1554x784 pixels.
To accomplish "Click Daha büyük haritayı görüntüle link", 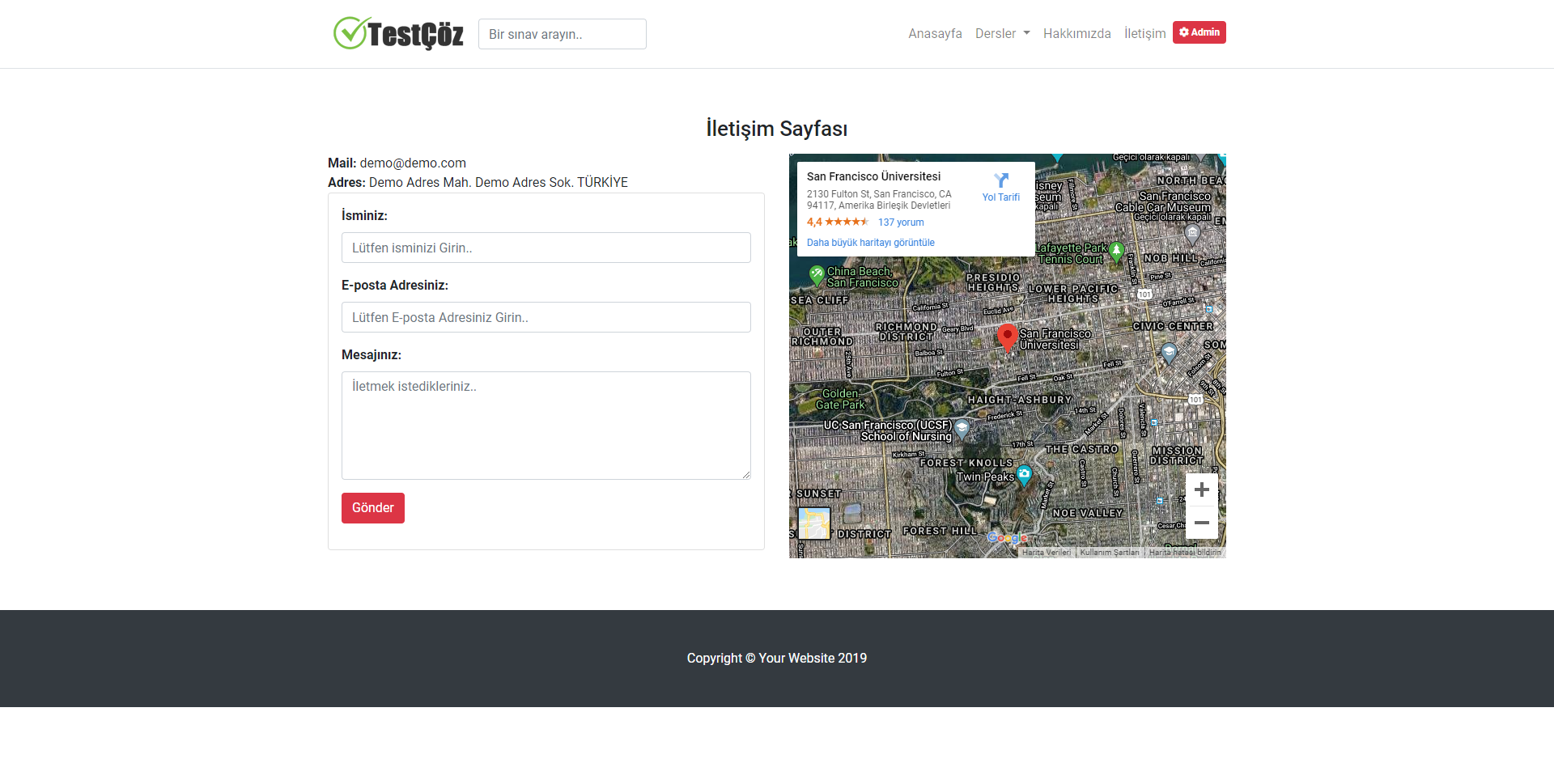I will 871,243.
